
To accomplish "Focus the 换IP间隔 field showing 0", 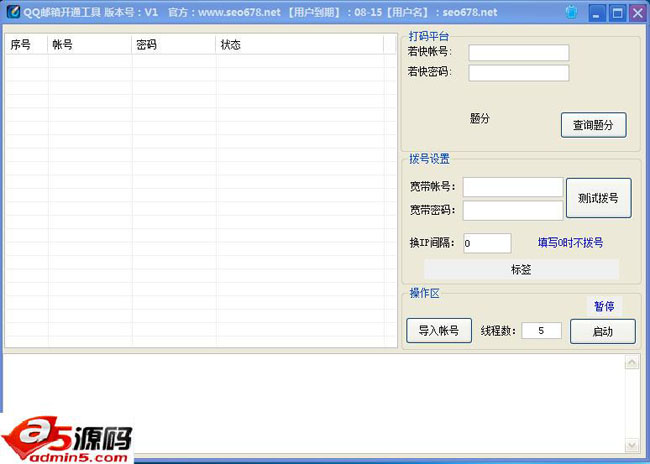I will click(487, 243).
